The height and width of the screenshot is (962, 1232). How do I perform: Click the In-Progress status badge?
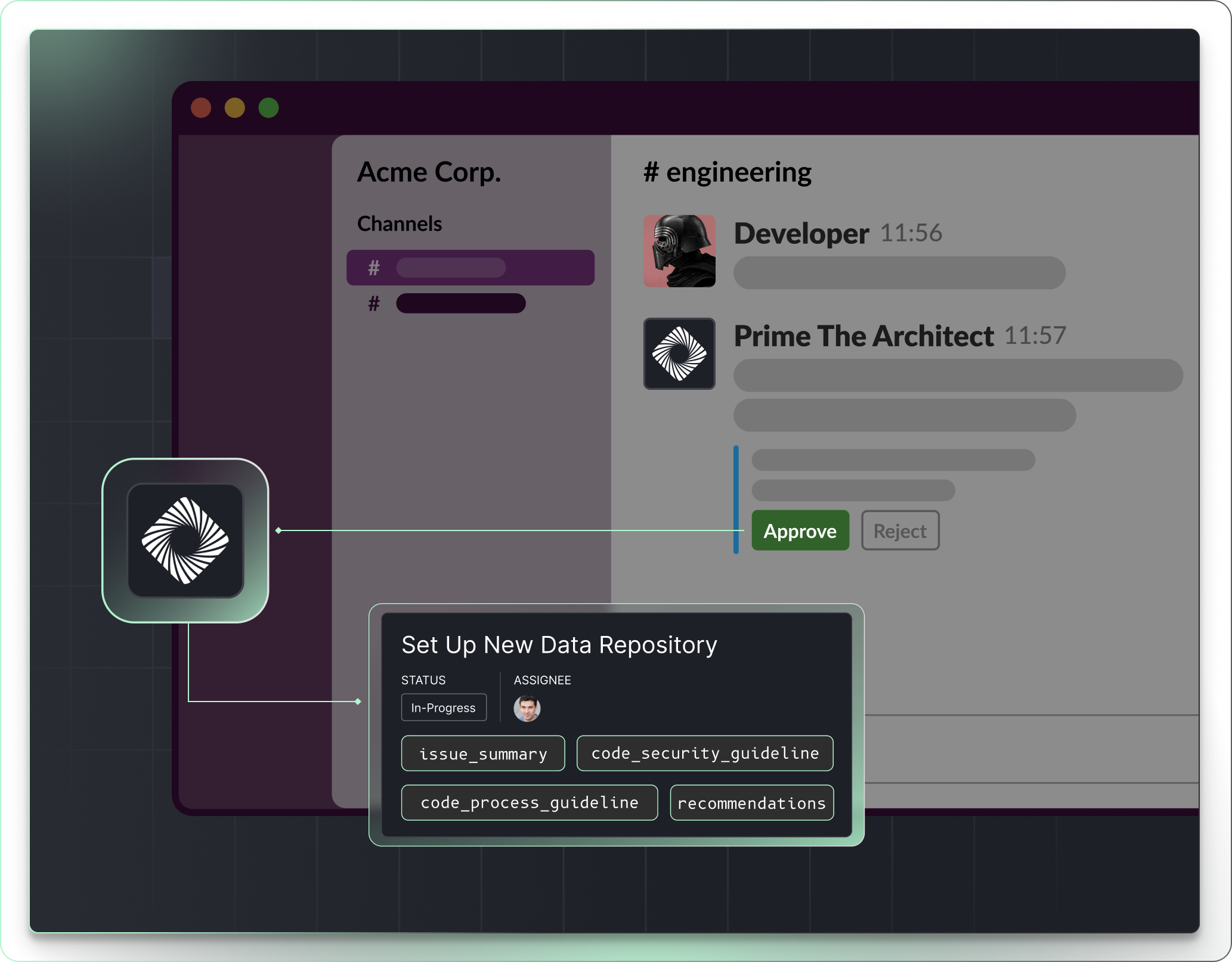point(443,707)
